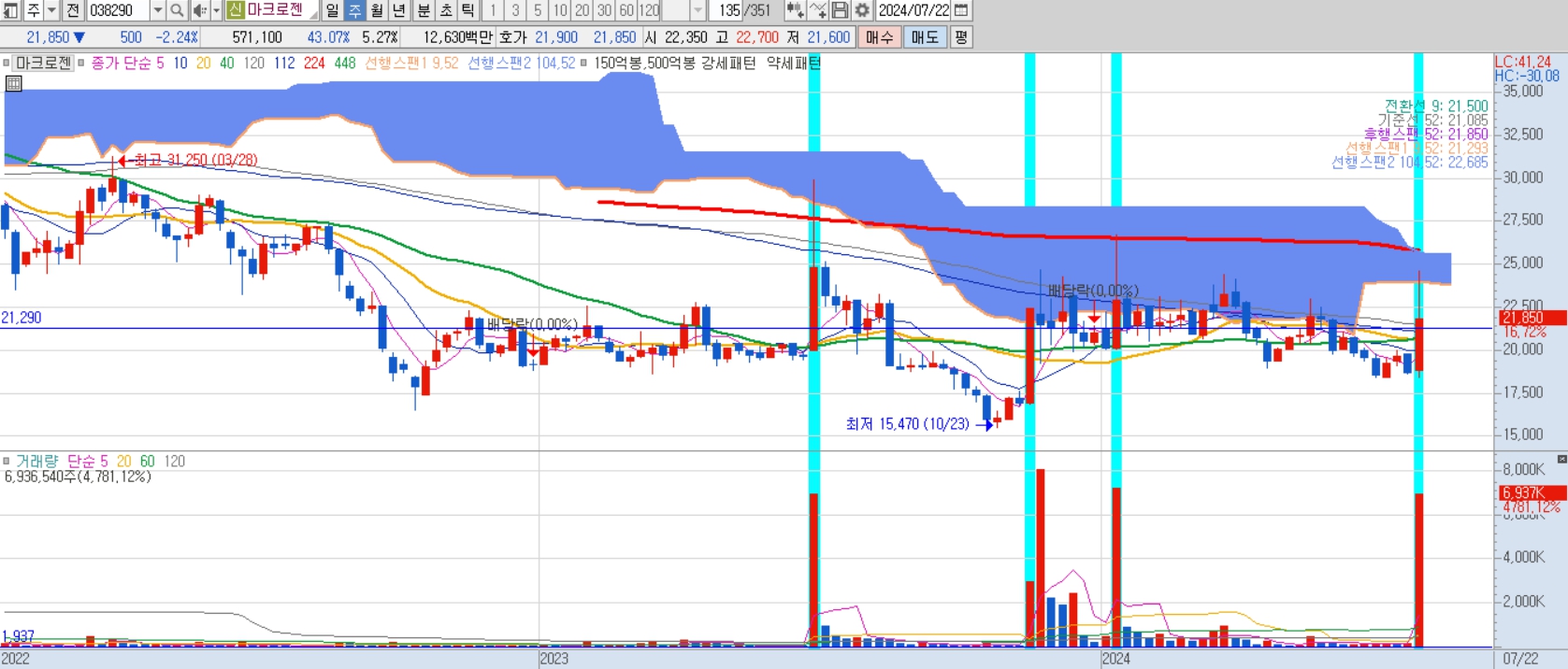The height and width of the screenshot is (669, 1568).
Task: Click the magnifier stock search icon
Action: click(177, 10)
